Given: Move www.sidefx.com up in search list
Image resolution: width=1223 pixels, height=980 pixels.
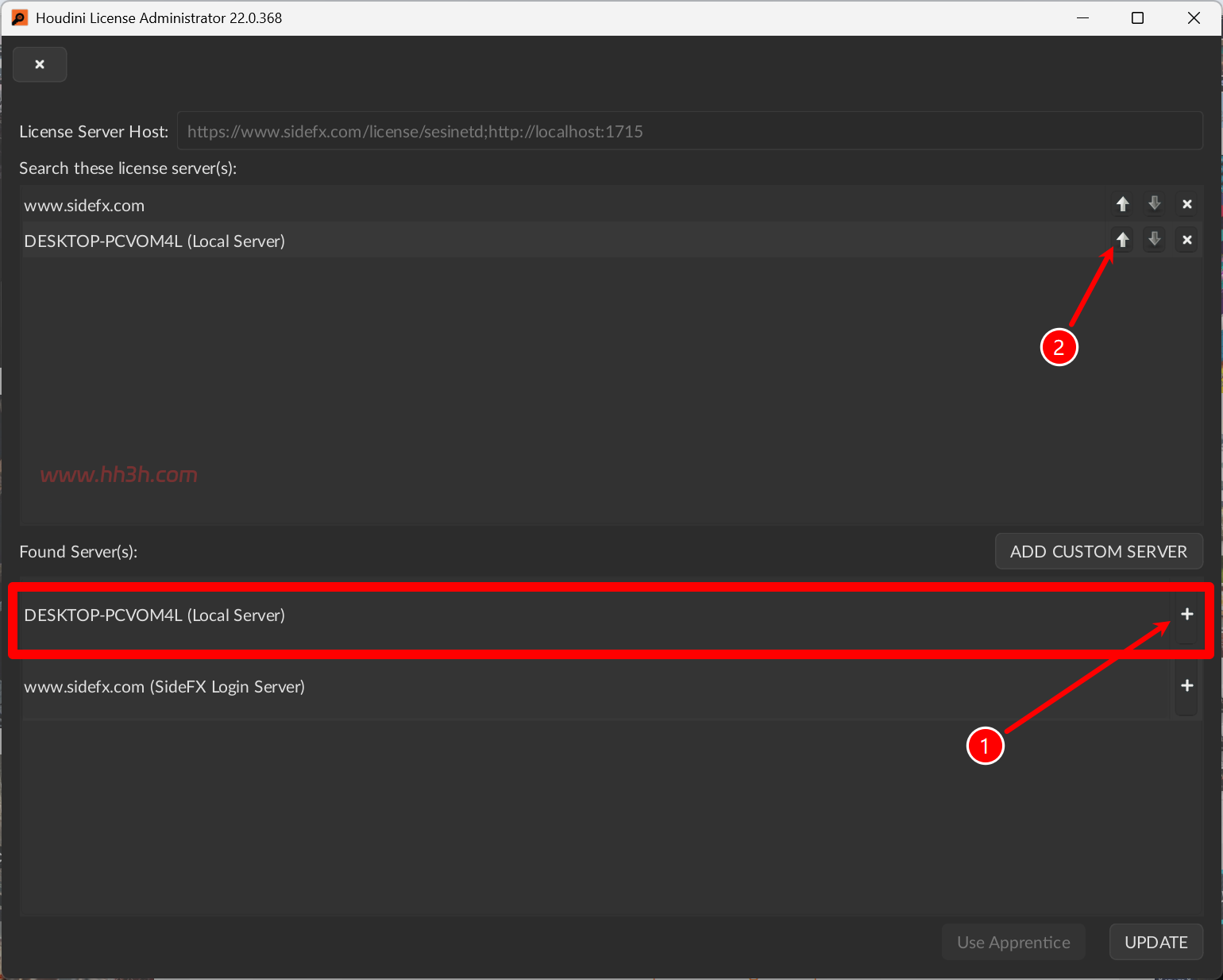Looking at the screenshot, I should pos(1122,204).
